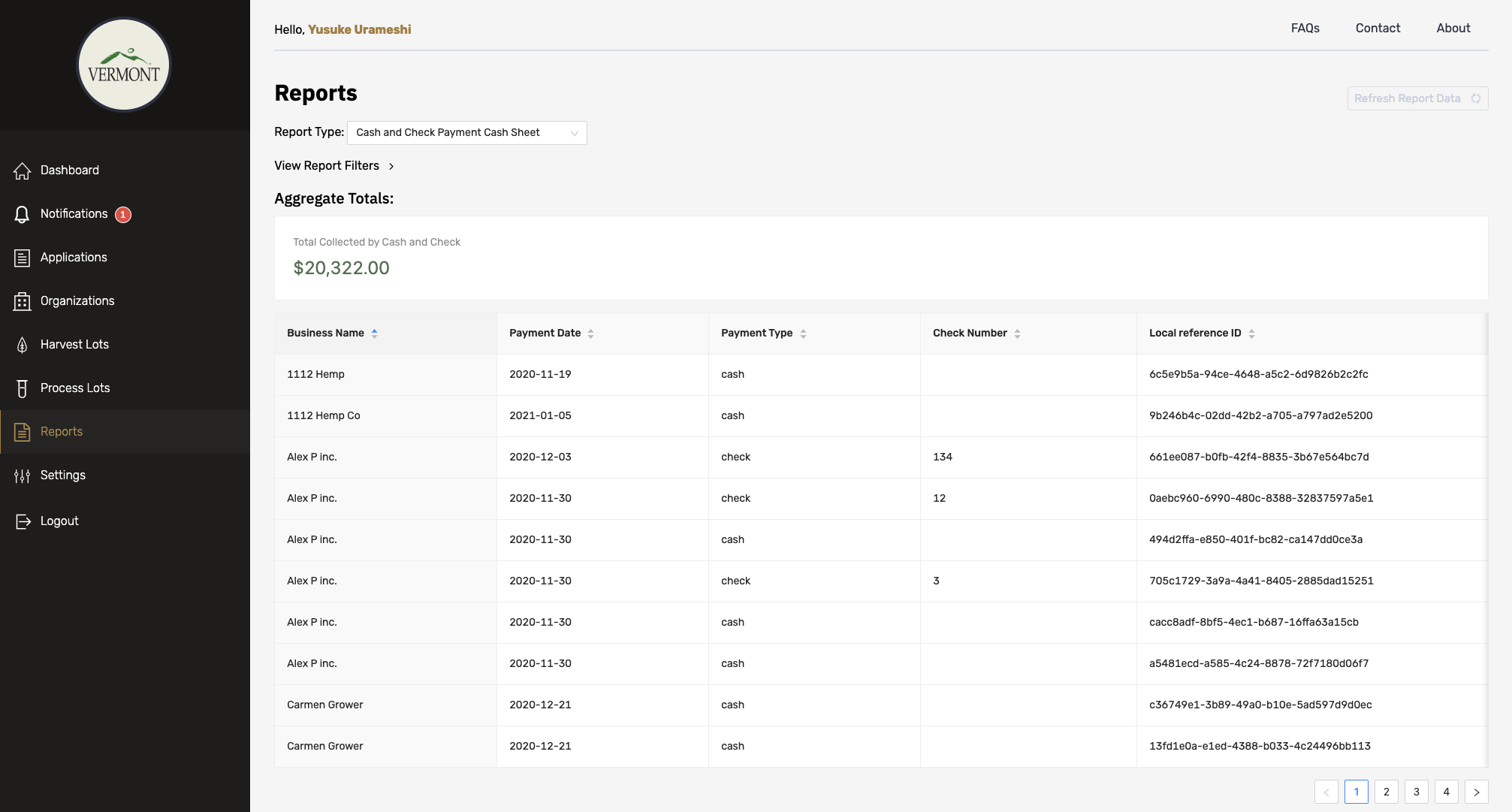Click payment date 2021-01-05
This screenshot has height=812, width=1512.
540,415
